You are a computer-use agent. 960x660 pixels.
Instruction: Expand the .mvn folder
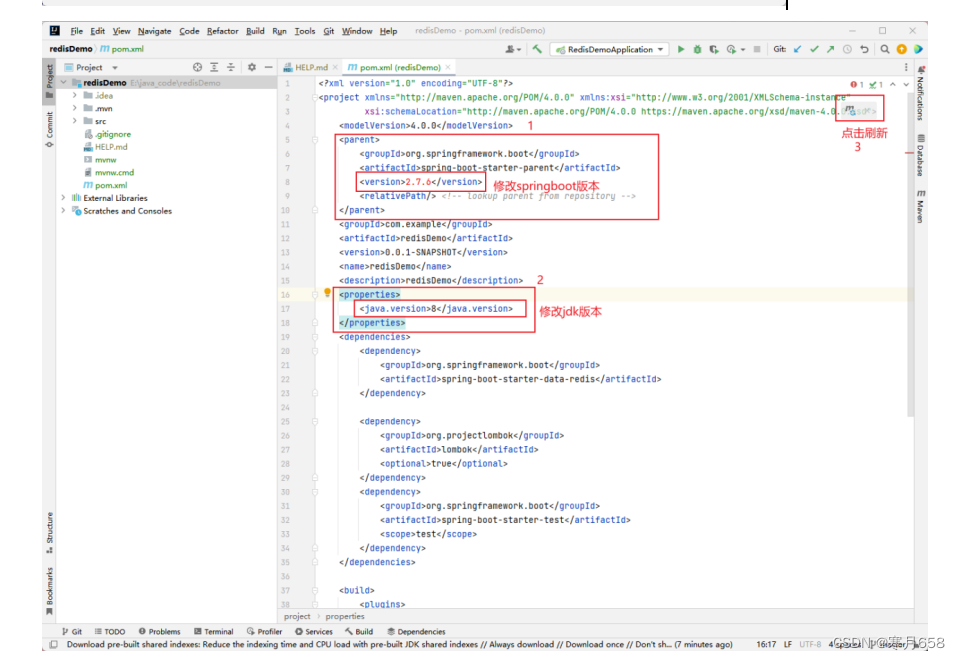click(x=75, y=108)
